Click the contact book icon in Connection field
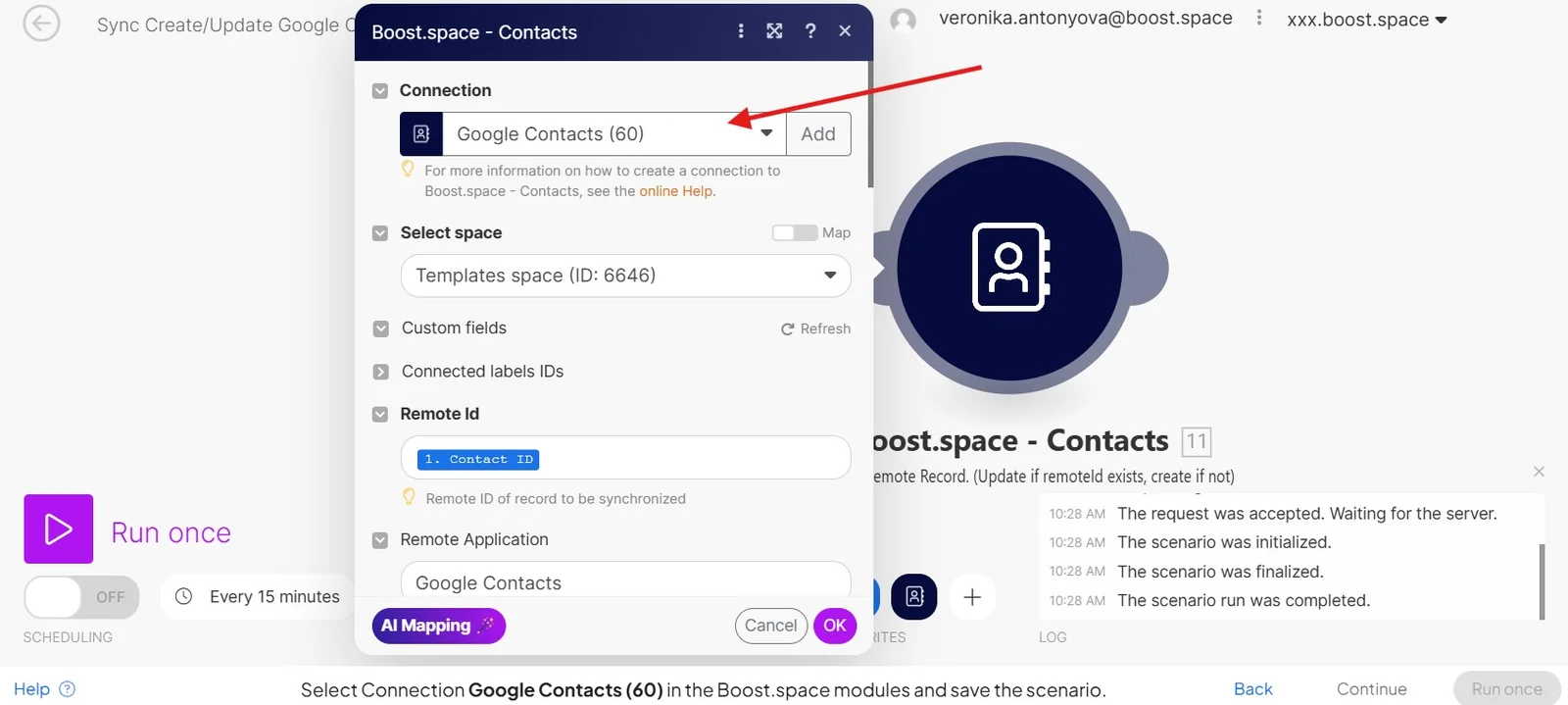 421,134
